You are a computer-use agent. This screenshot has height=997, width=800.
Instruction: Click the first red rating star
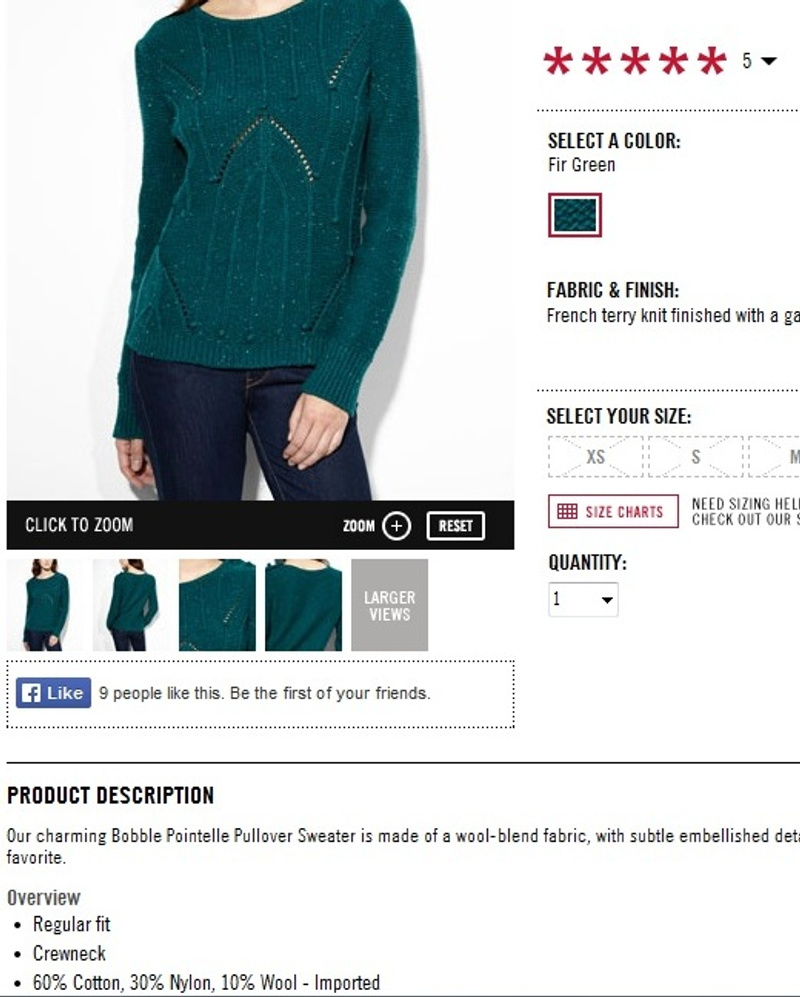click(558, 62)
